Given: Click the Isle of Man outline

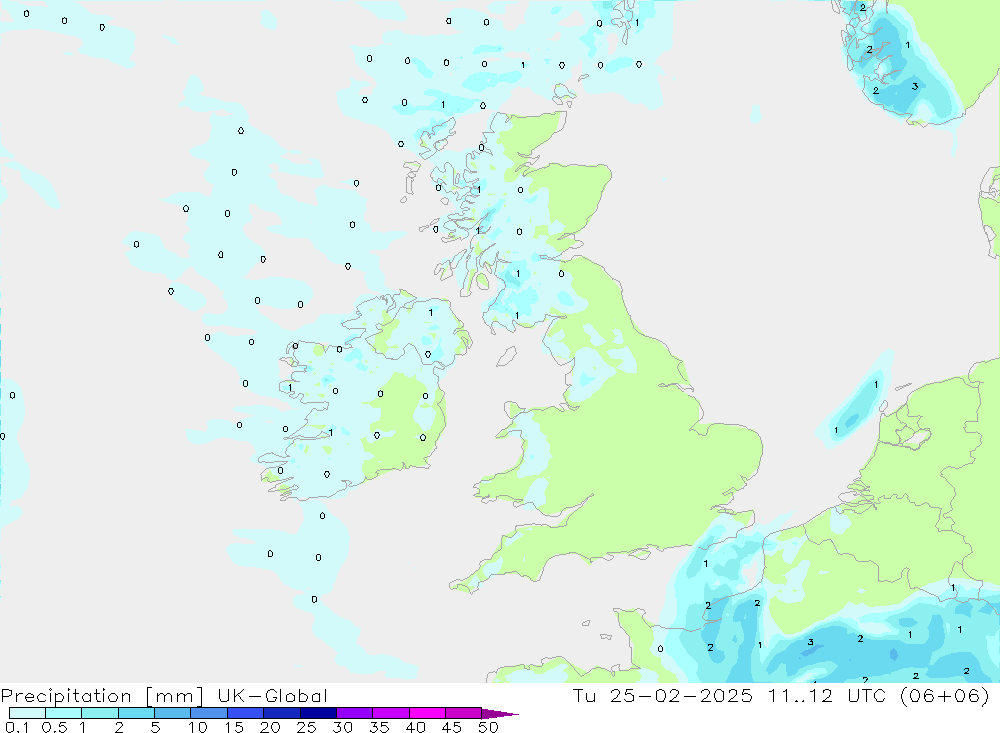Looking at the screenshot, I should coord(506,356).
